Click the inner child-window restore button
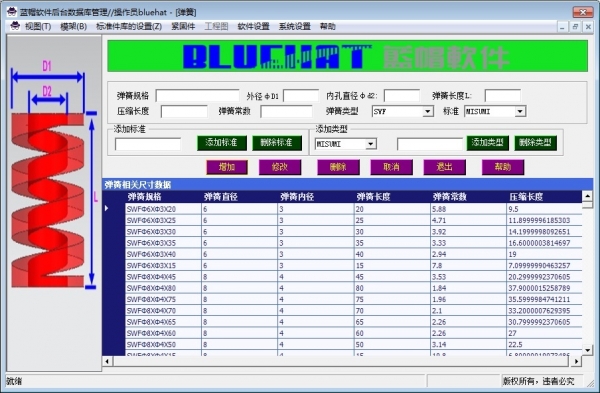Screen dimensions: 600x393 coord(575,27)
